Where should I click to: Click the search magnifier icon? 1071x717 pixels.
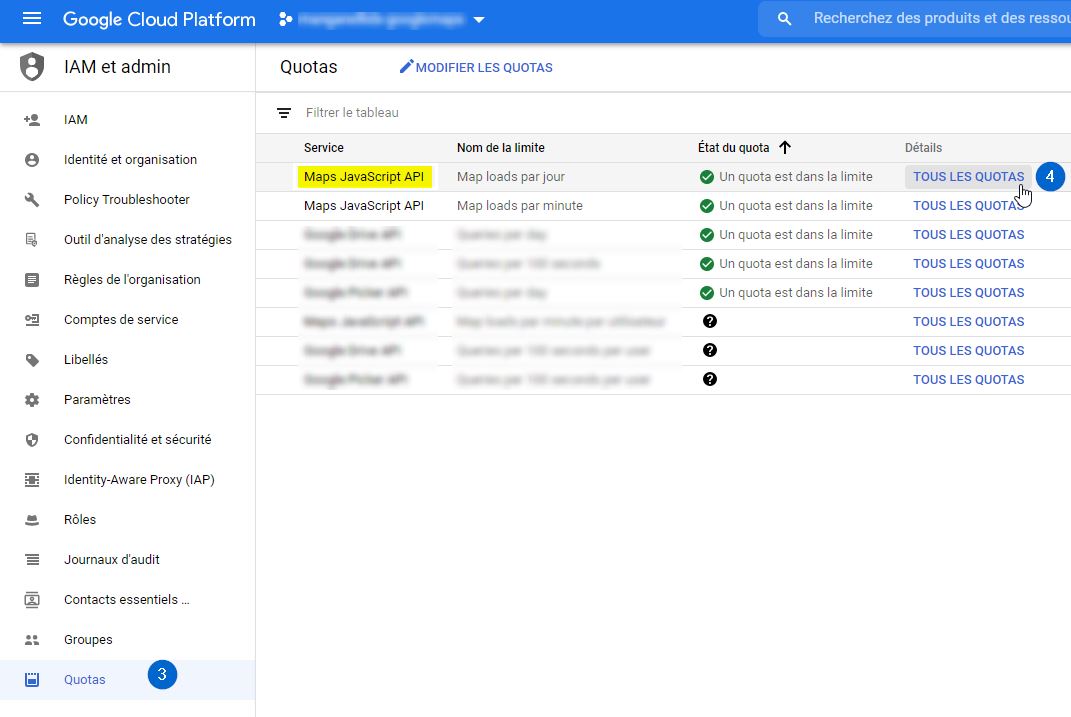784,19
